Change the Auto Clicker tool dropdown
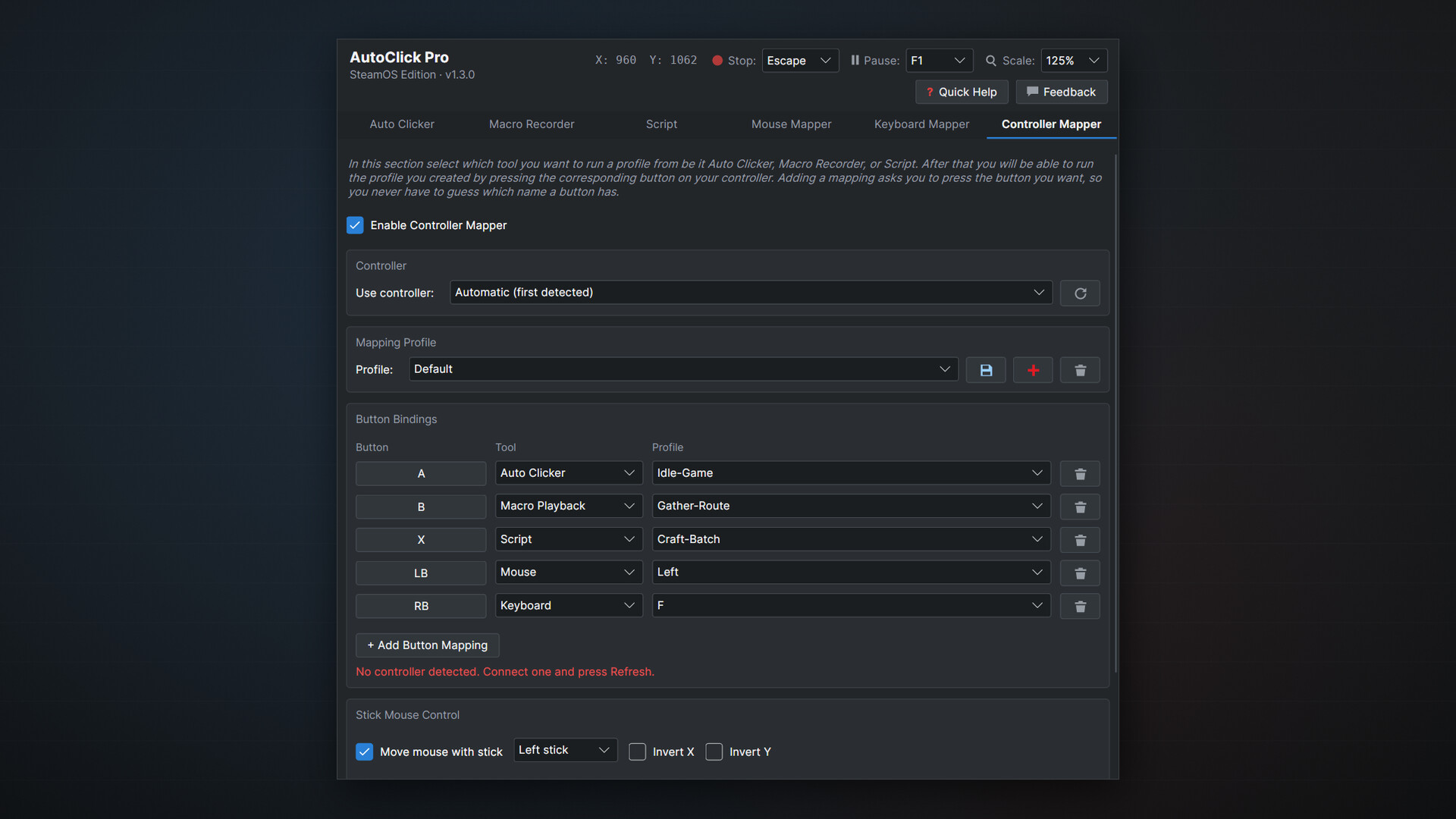 (569, 473)
